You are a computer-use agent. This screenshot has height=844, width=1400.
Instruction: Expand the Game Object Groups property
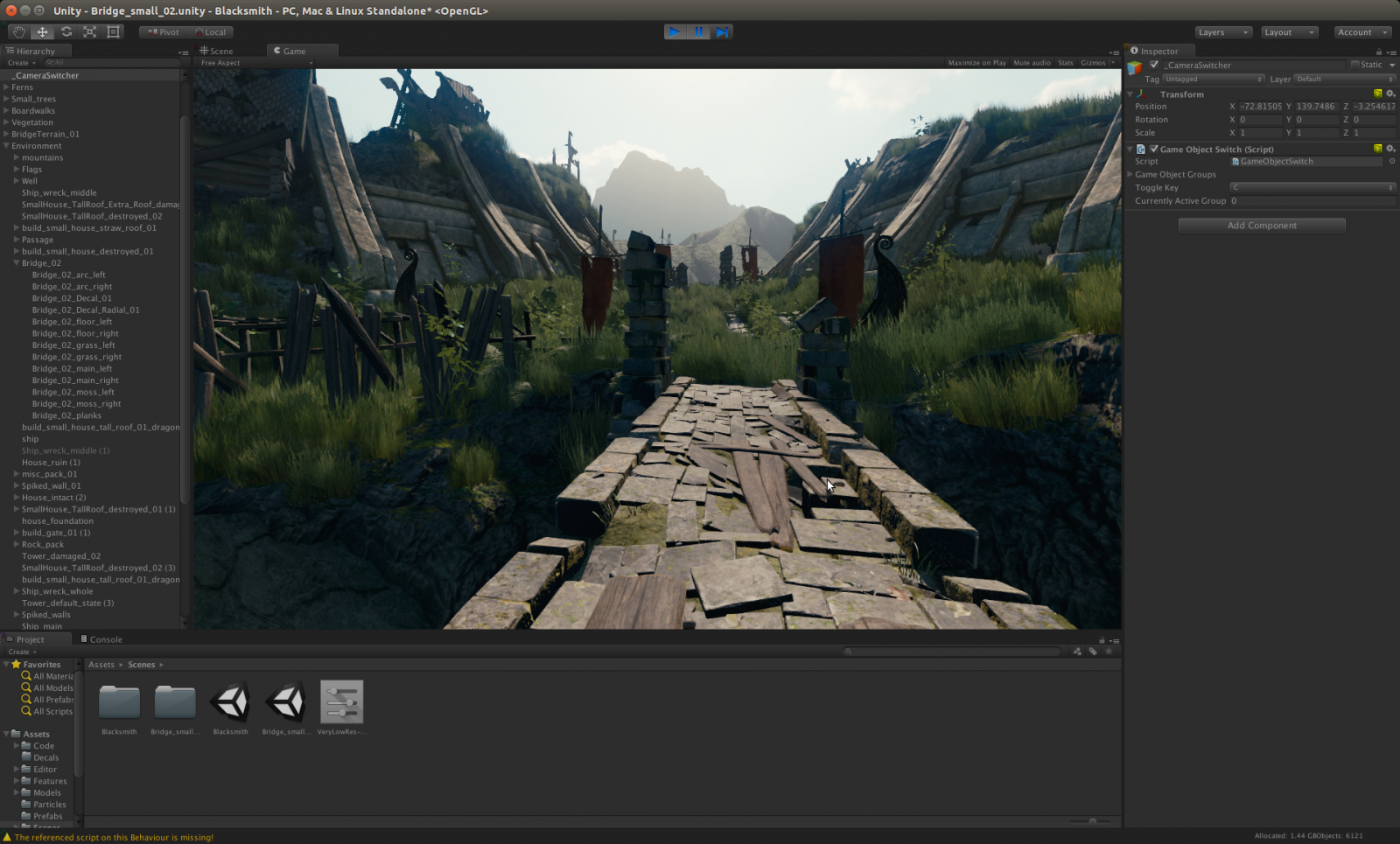point(1130,175)
